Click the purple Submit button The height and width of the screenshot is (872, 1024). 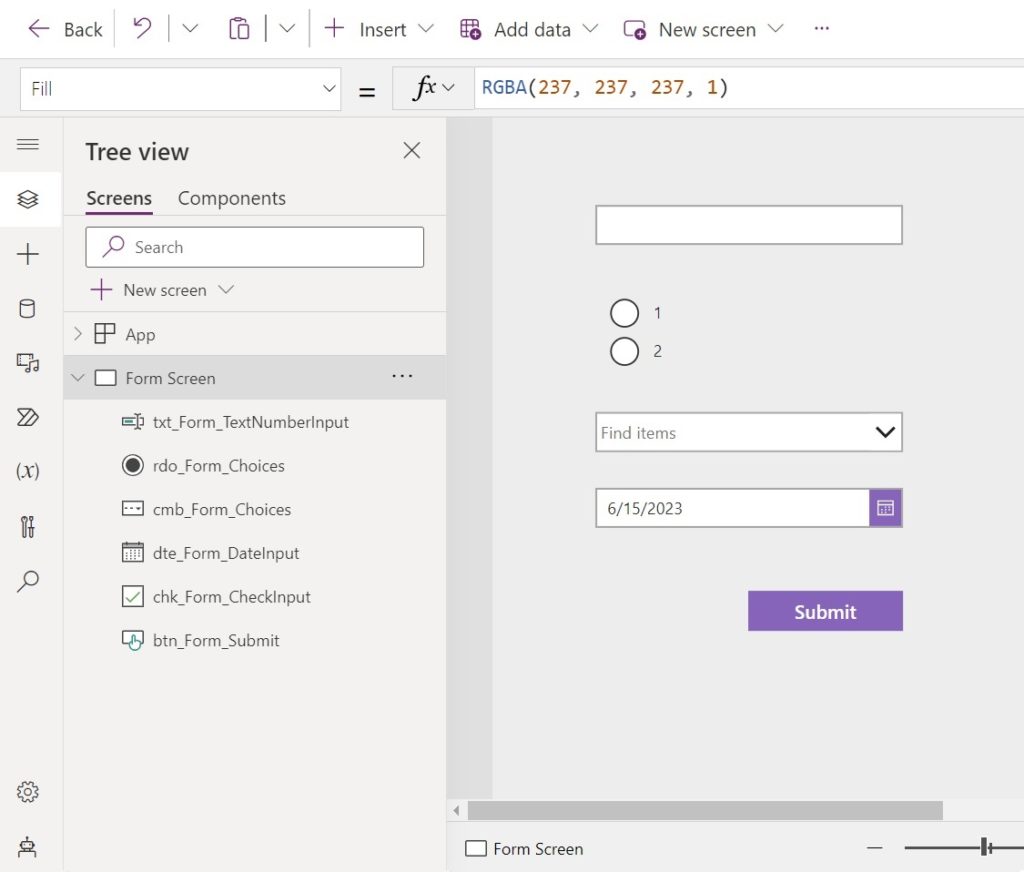click(825, 611)
